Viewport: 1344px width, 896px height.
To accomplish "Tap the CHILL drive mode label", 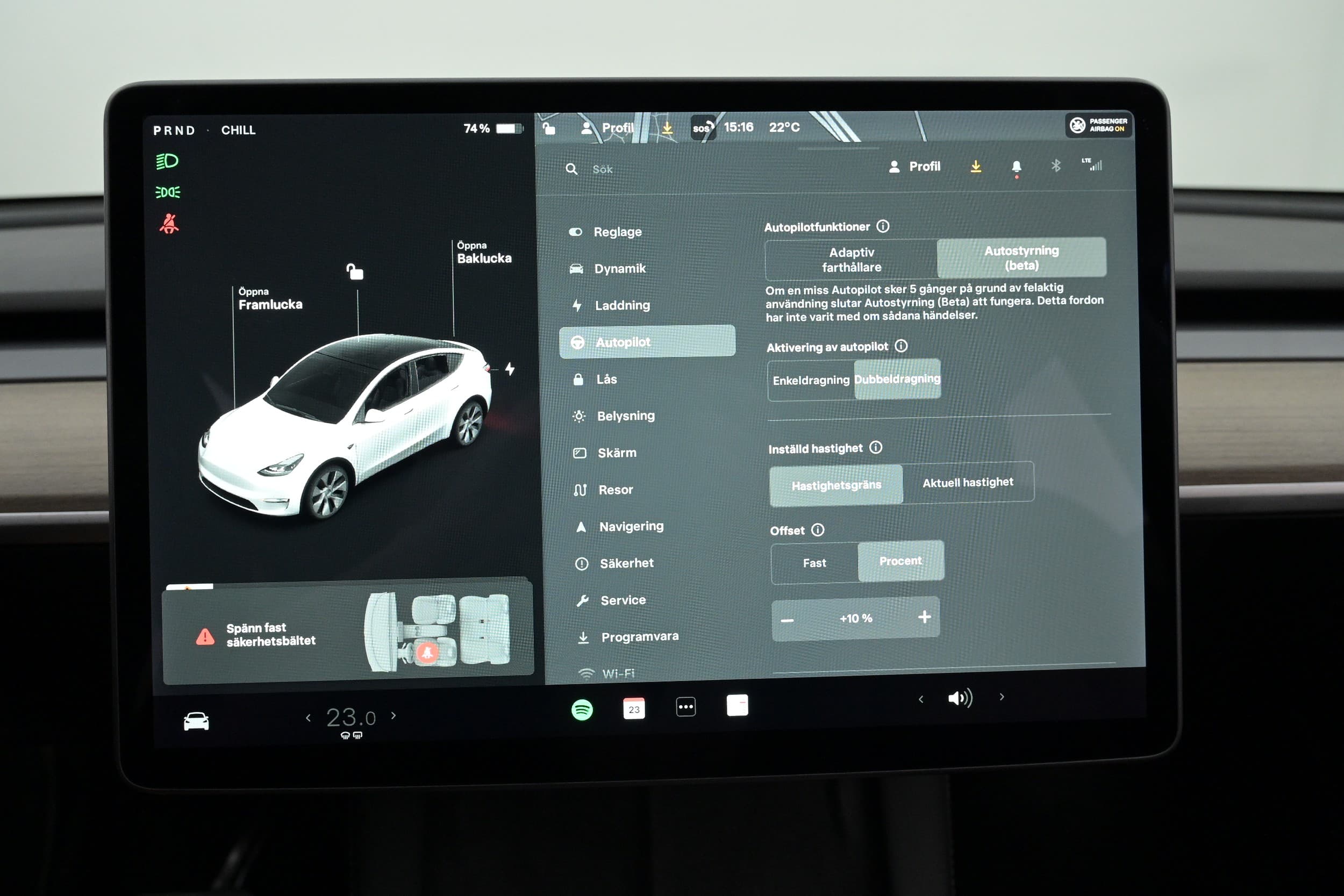I will (x=238, y=130).
